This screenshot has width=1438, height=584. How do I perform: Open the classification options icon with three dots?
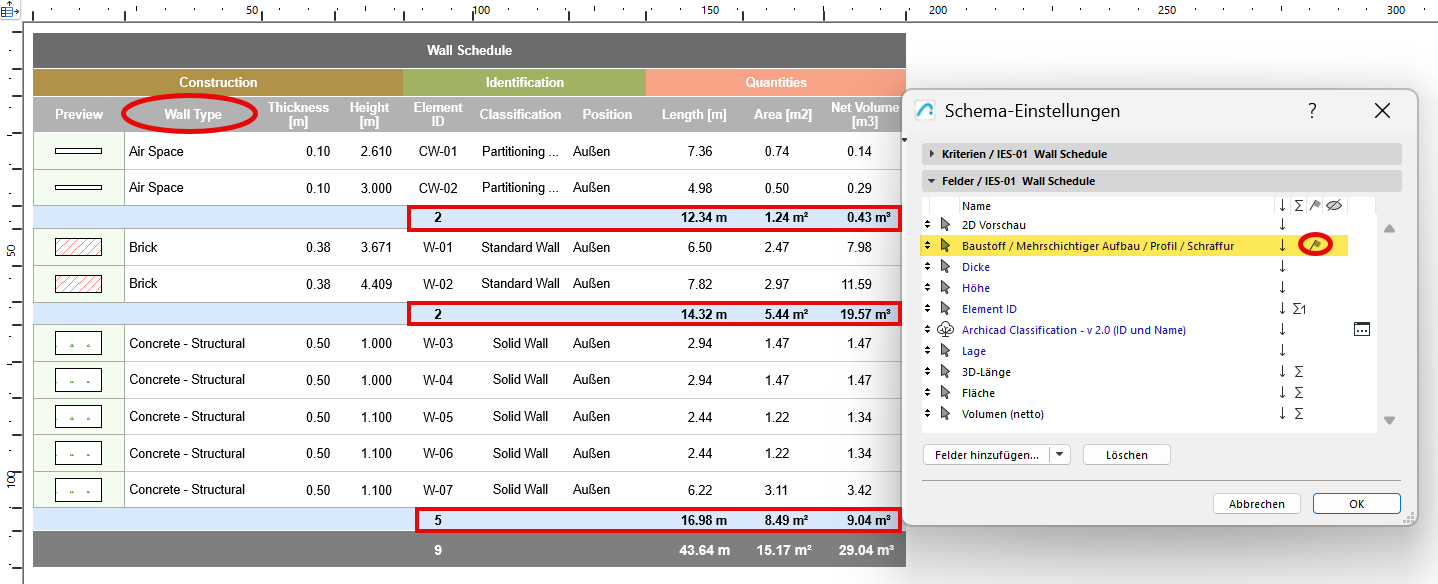tap(1361, 329)
